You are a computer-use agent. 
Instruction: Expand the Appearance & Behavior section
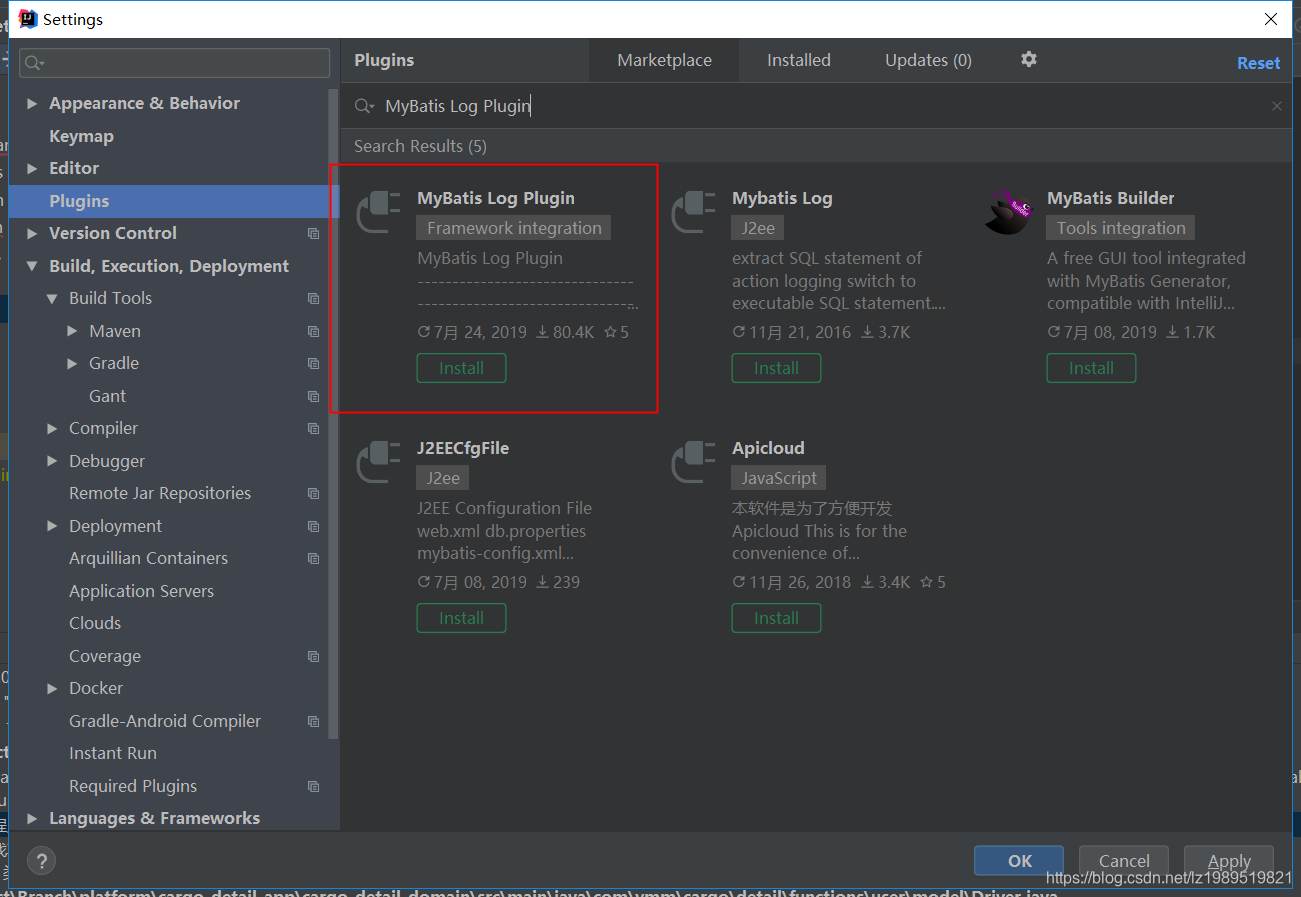[32, 104]
